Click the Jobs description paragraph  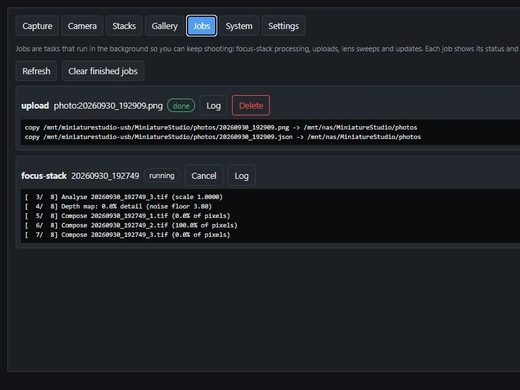268,49
